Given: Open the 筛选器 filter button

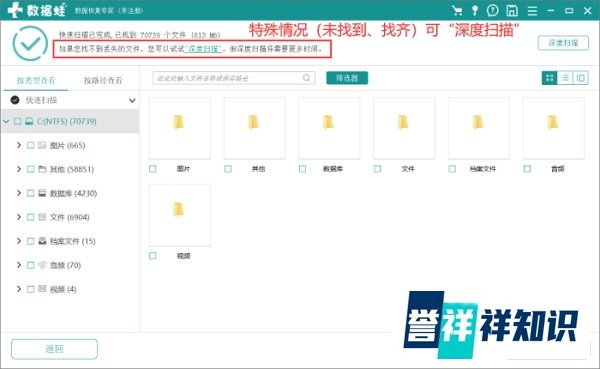Looking at the screenshot, I should pos(347,78).
